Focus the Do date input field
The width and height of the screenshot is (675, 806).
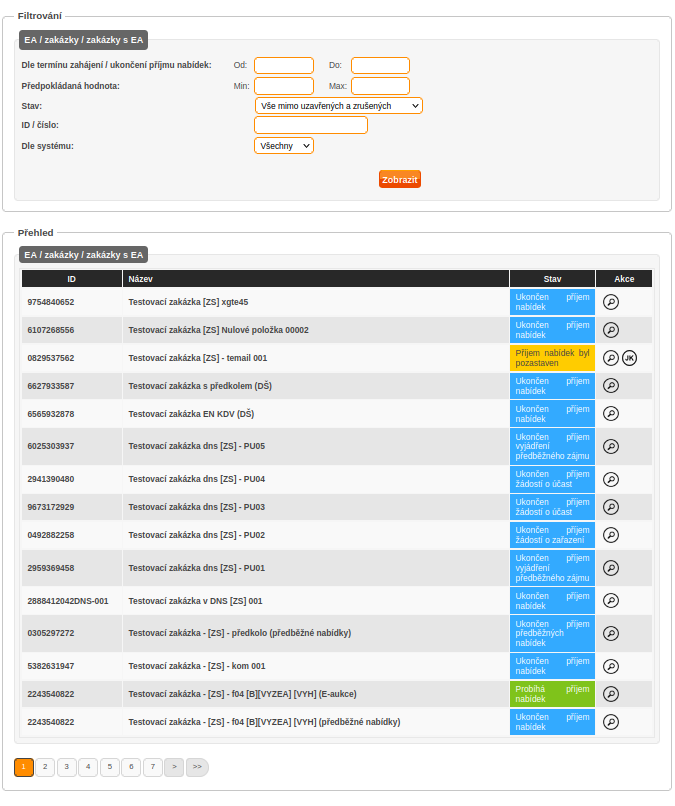point(380,66)
